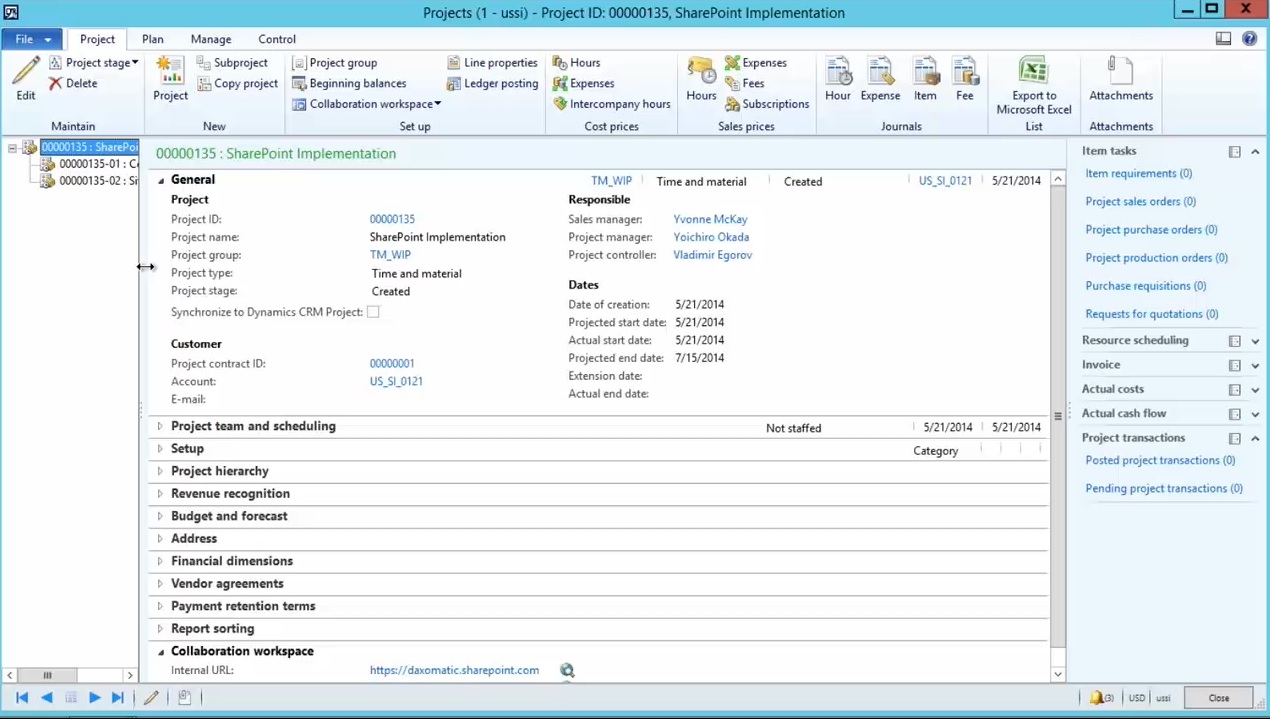Open the Fee journal
This screenshot has width=1270, height=719.
(x=964, y=78)
